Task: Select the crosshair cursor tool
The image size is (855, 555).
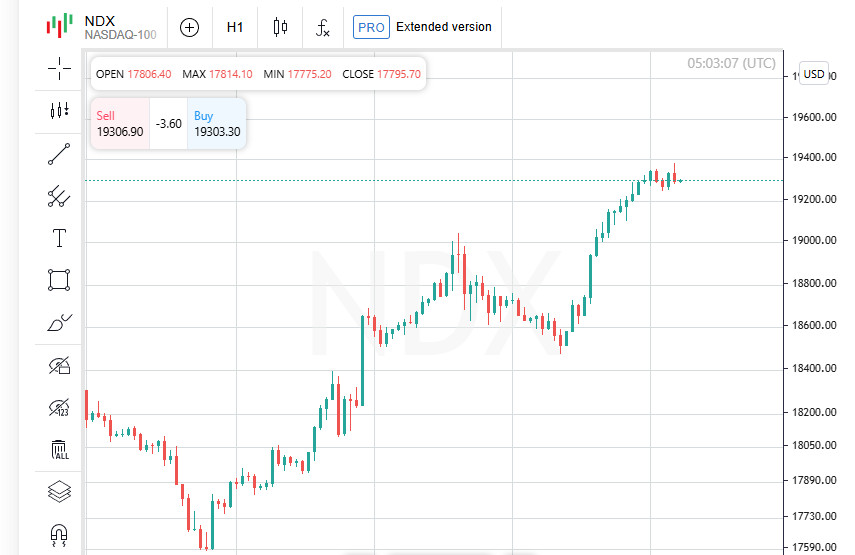Action: click(59, 67)
